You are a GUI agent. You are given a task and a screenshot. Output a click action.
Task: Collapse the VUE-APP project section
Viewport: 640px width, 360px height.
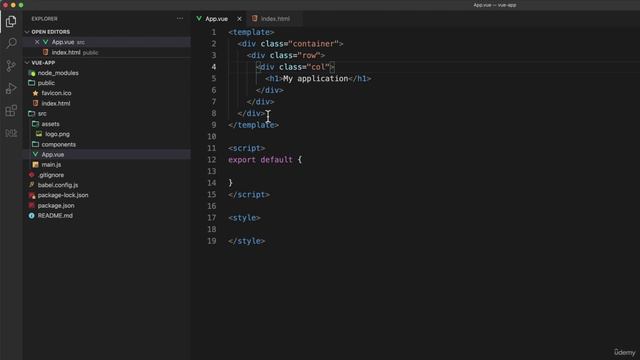(x=40, y=62)
